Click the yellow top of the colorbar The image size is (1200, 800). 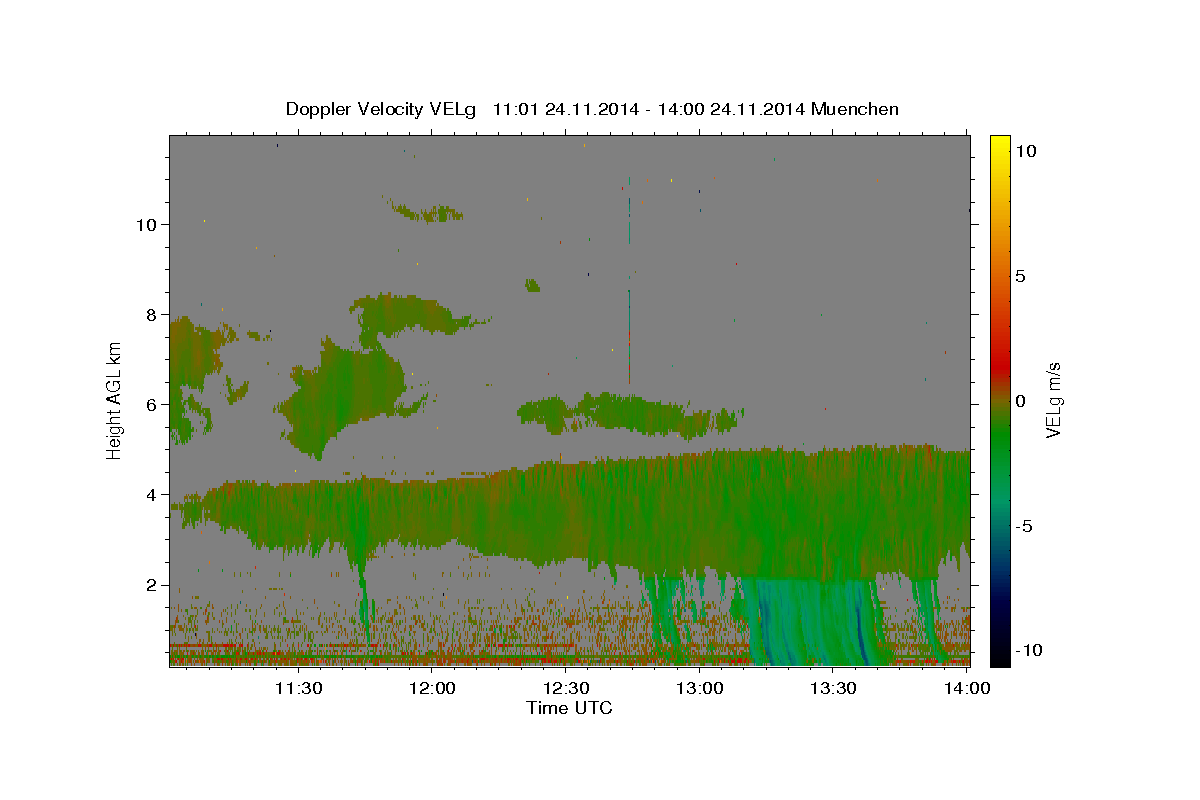1000,145
